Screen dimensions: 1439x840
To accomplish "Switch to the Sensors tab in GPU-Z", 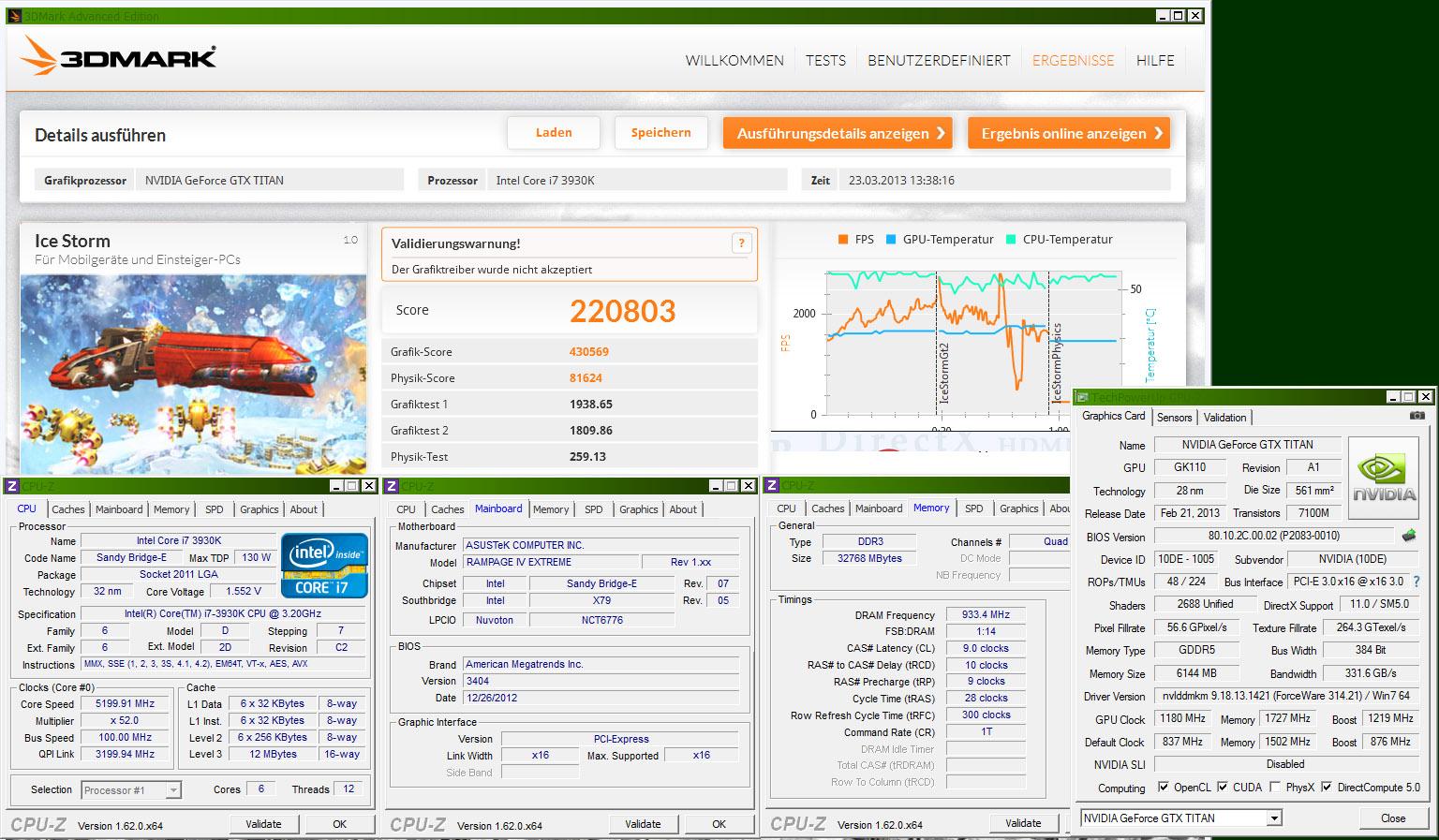I will click(x=1174, y=418).
